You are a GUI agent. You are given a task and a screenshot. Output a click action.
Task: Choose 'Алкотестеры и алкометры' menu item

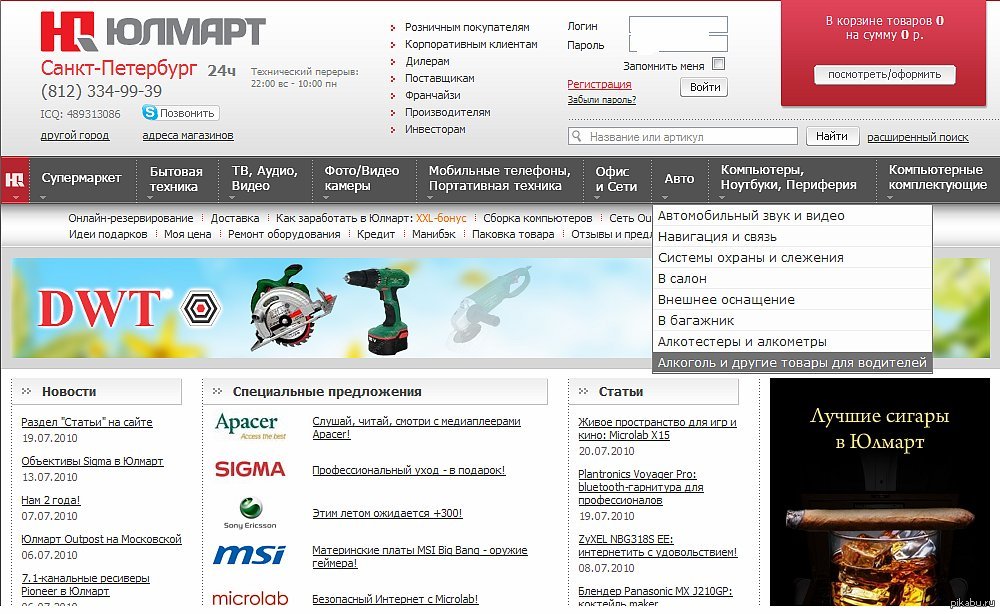click(742, 341)
